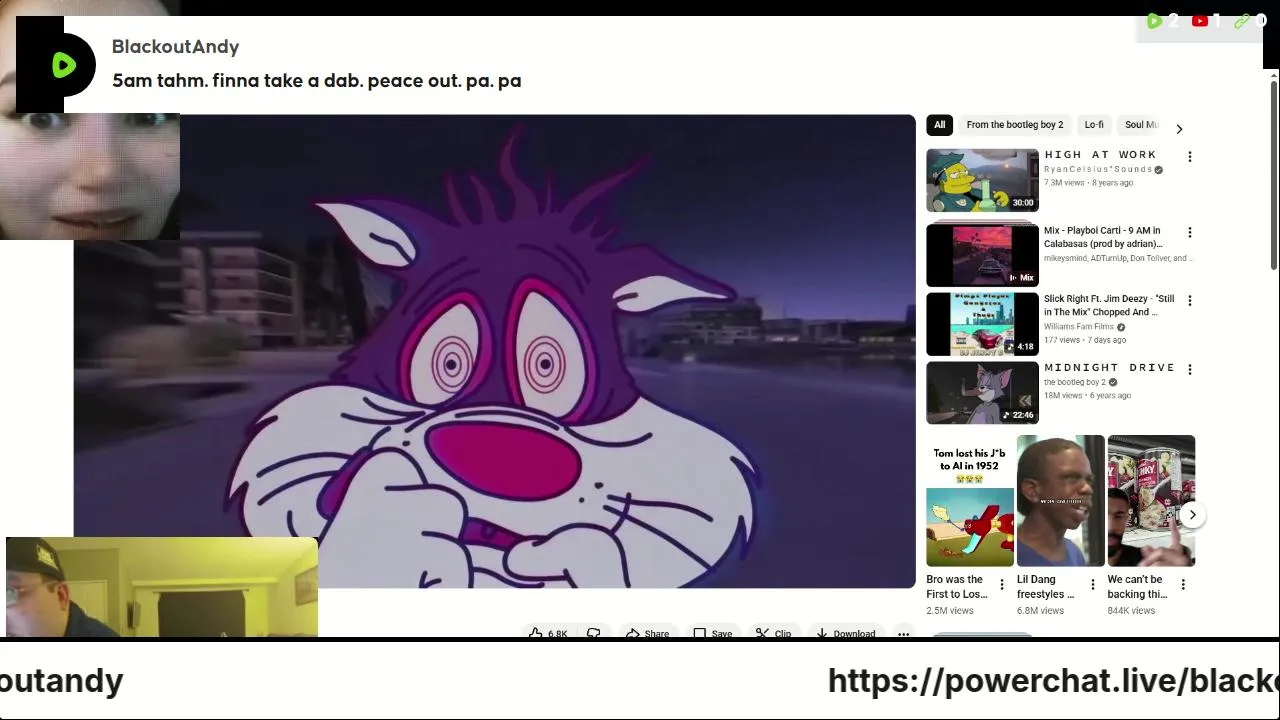Select the 'From the bootleg boy 2' chip
The image size is (1280, 720).
1014,125
